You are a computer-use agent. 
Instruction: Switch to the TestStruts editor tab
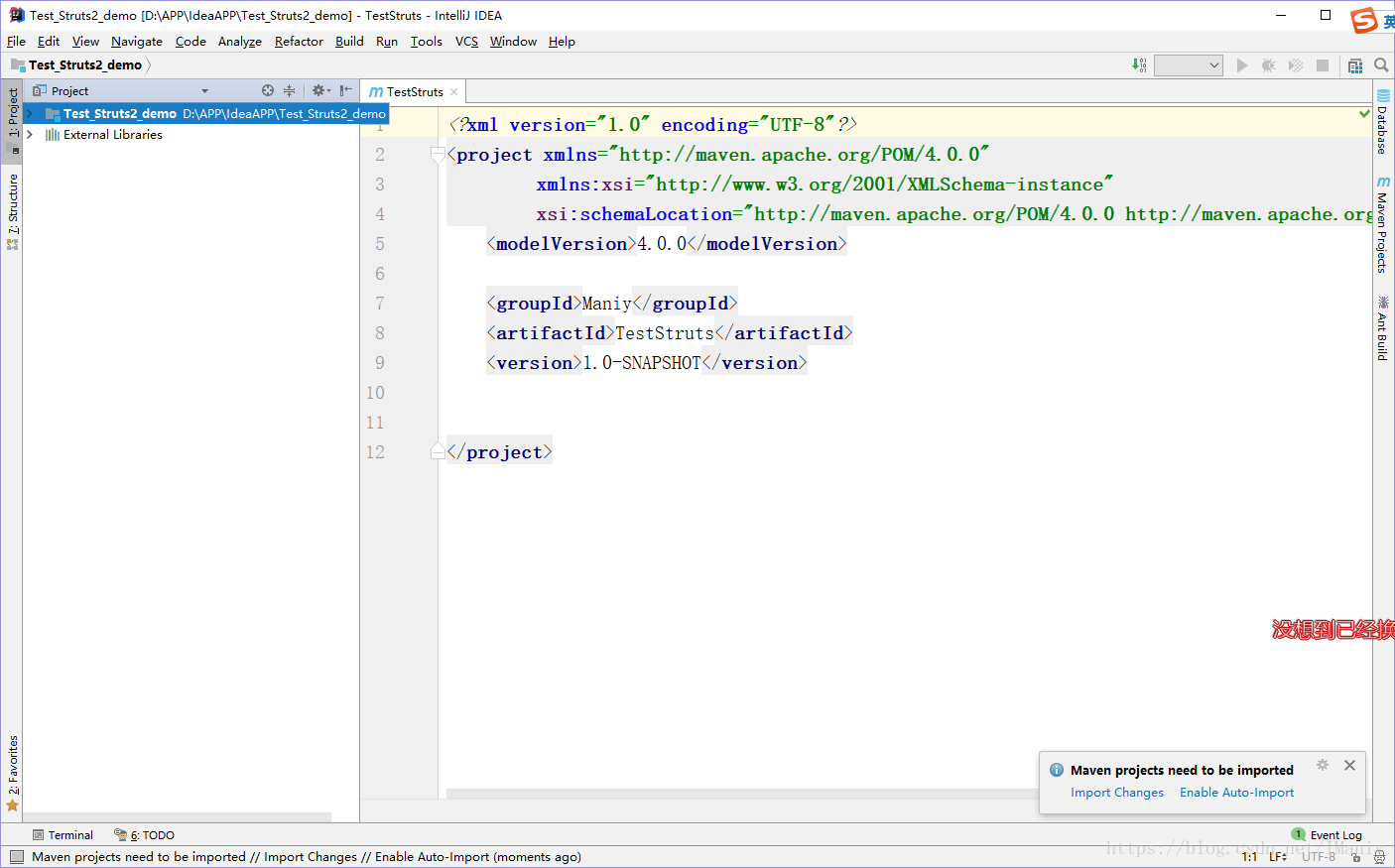click(x=414, y=91)
